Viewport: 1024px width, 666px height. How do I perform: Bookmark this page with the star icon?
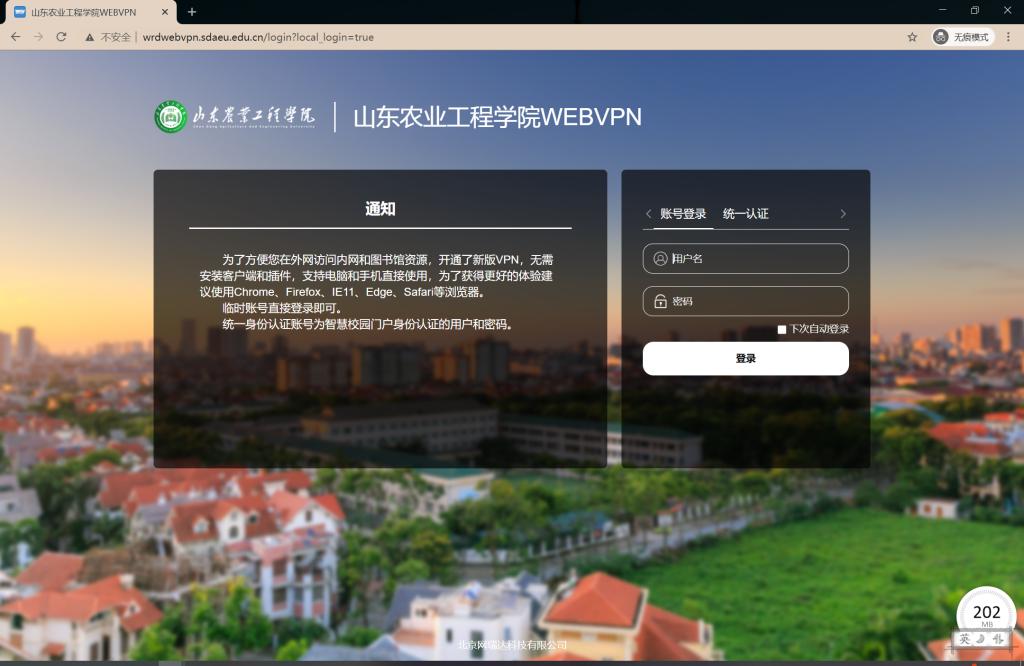pos(912,37)
